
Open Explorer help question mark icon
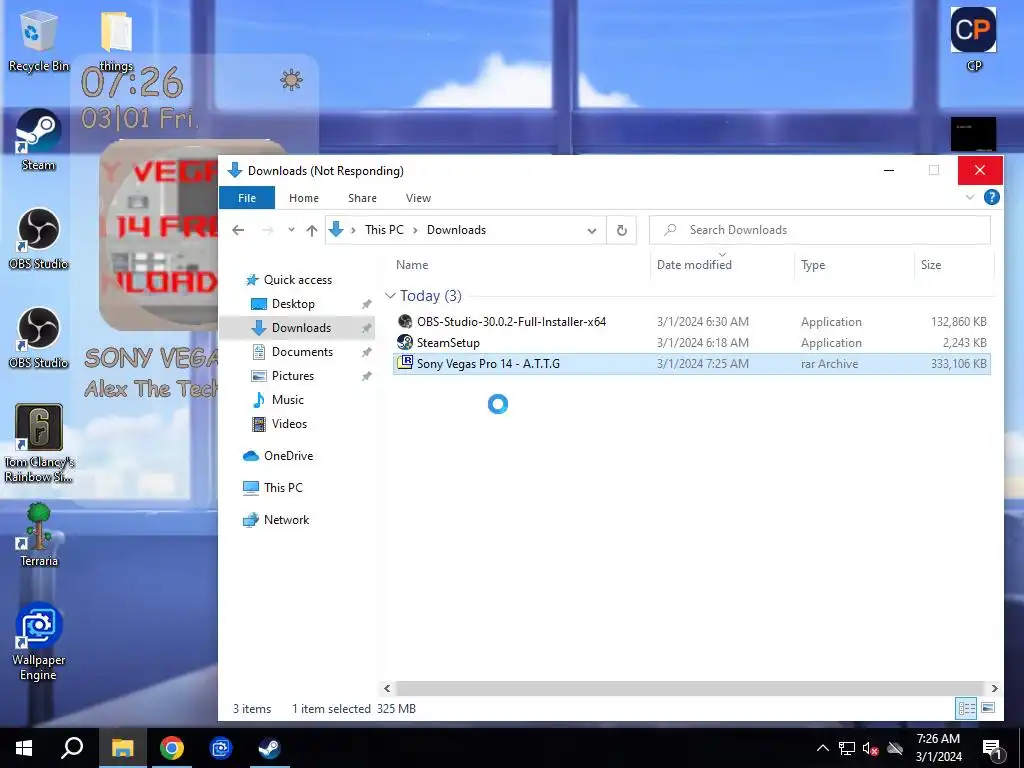991,197
